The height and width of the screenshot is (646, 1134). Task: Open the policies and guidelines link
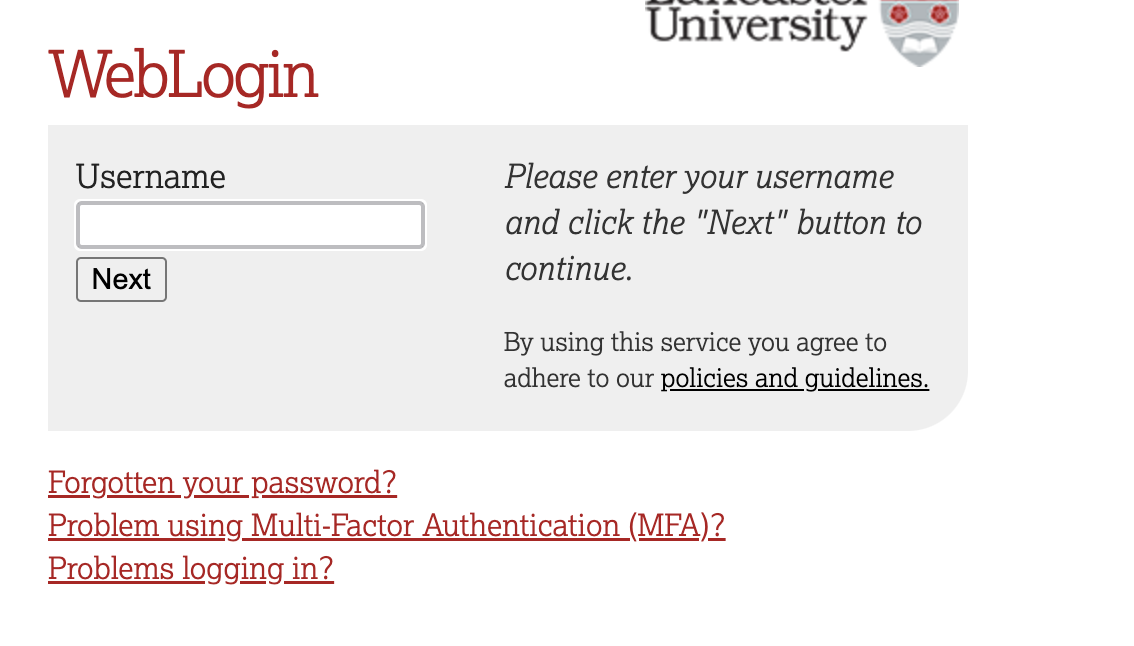click(794, 379)
